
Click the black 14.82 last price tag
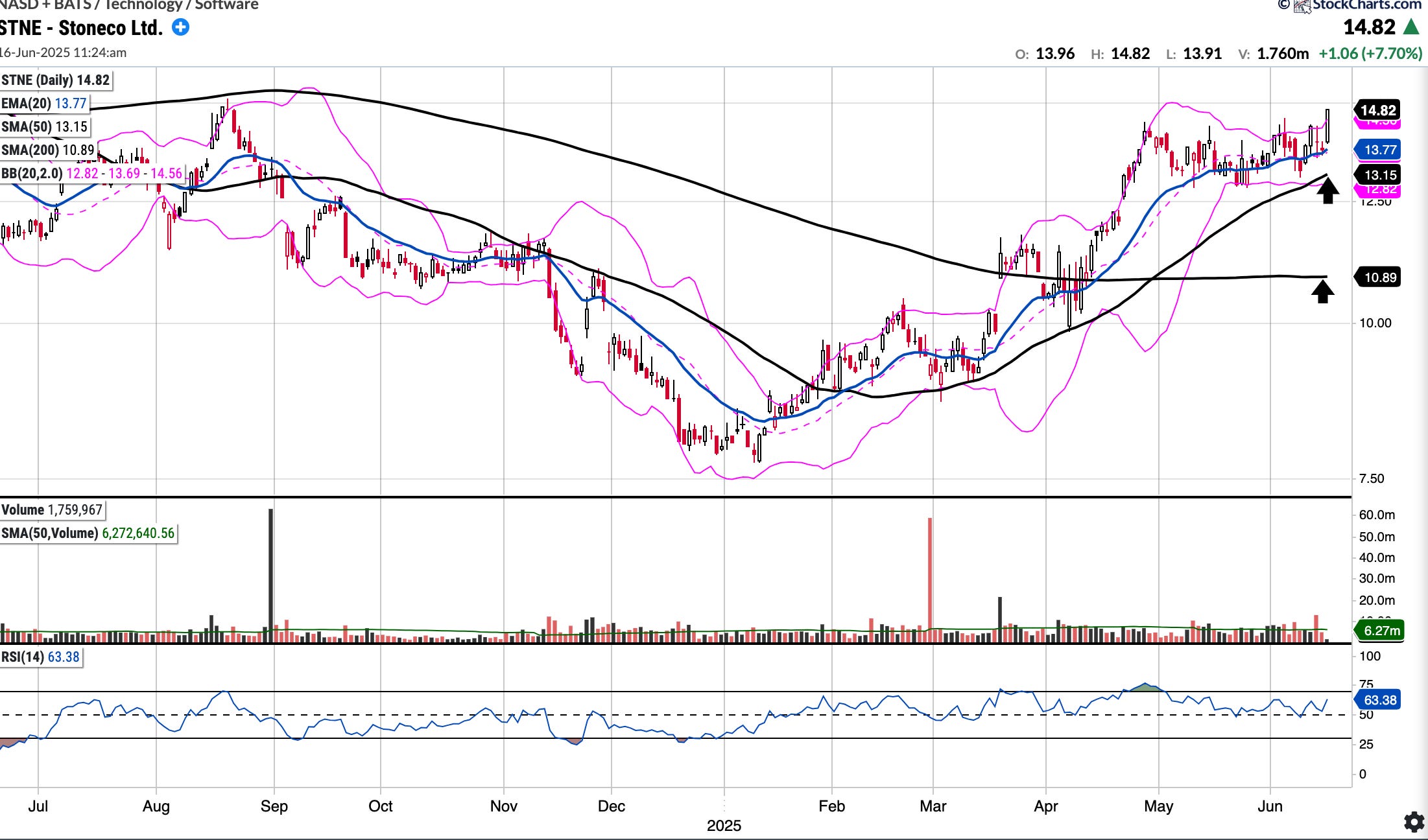pyautogui.click(x=1377, y=110)
